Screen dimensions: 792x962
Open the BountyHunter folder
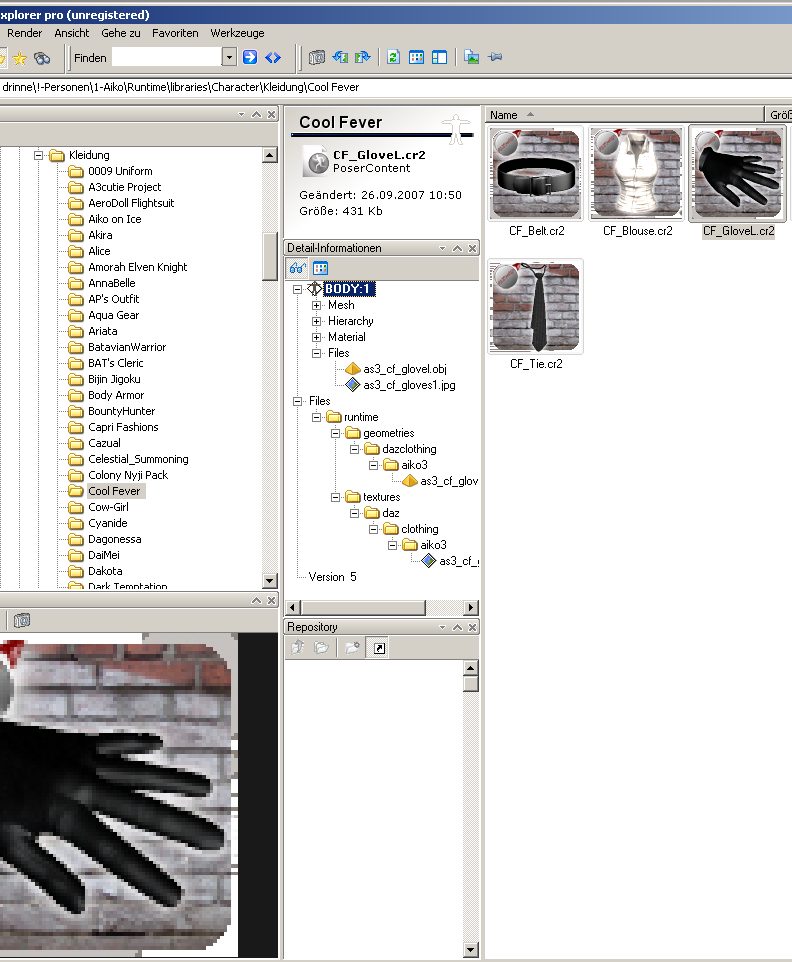coord(121,411)
